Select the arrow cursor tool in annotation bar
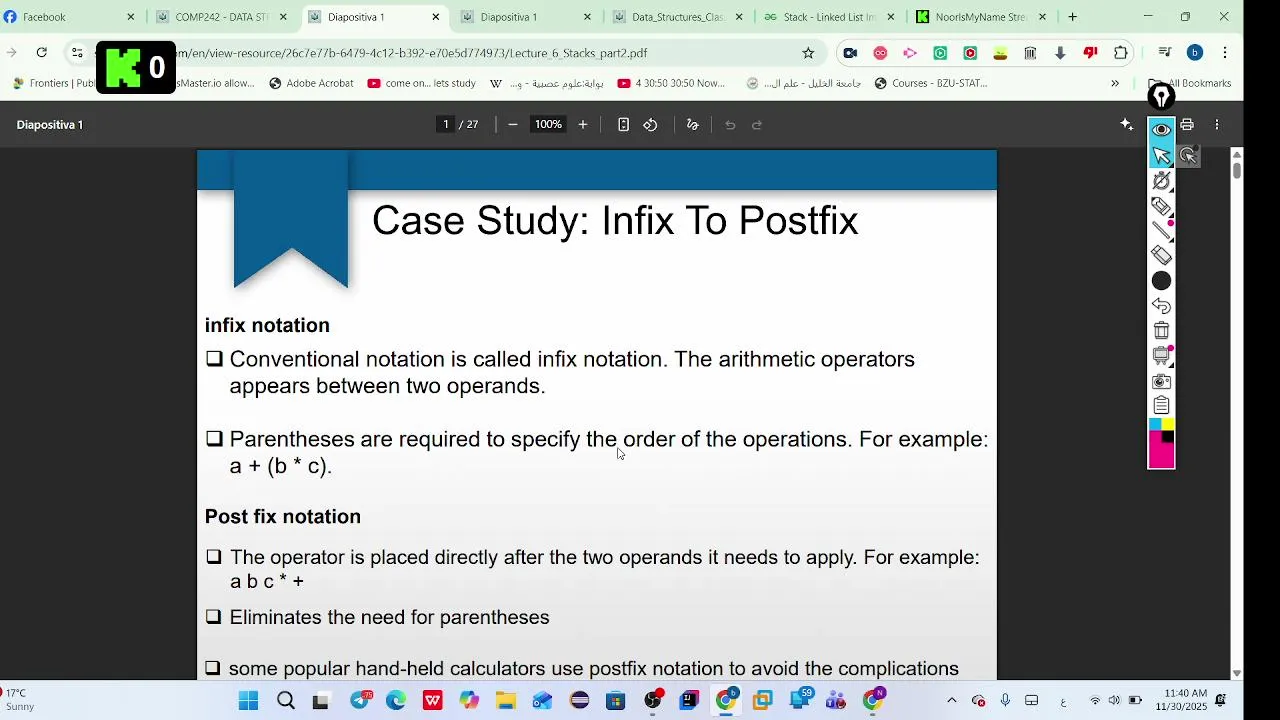 point(1161,155)
